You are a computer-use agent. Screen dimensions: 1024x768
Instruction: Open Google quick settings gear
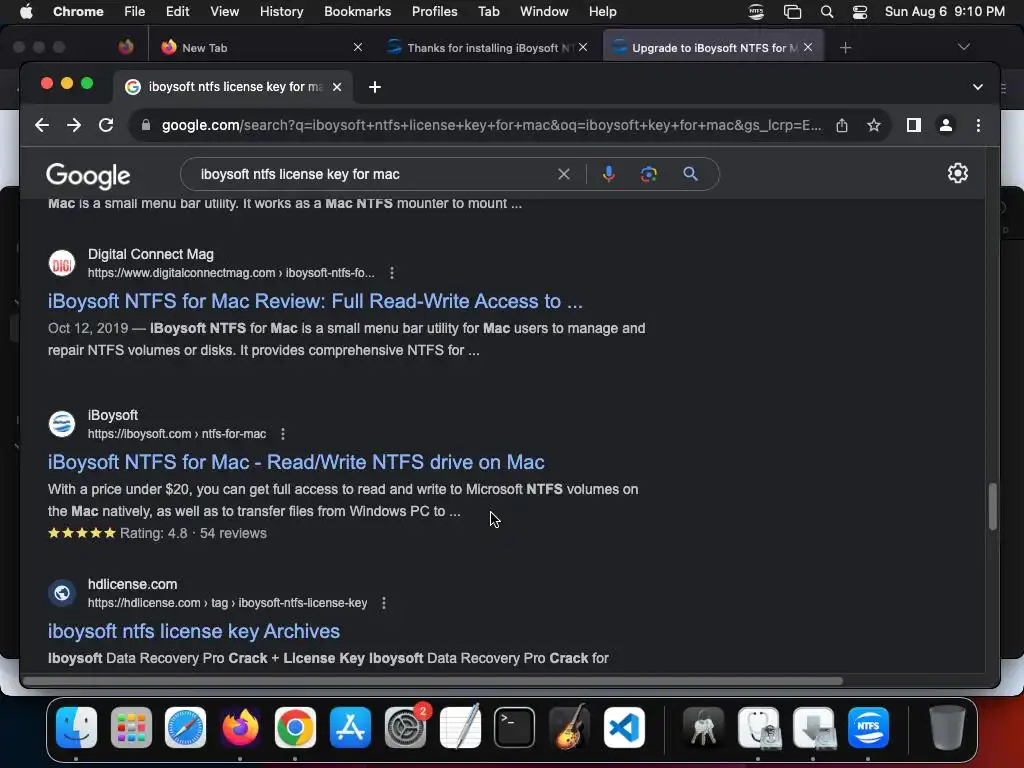tap(957, 173)
